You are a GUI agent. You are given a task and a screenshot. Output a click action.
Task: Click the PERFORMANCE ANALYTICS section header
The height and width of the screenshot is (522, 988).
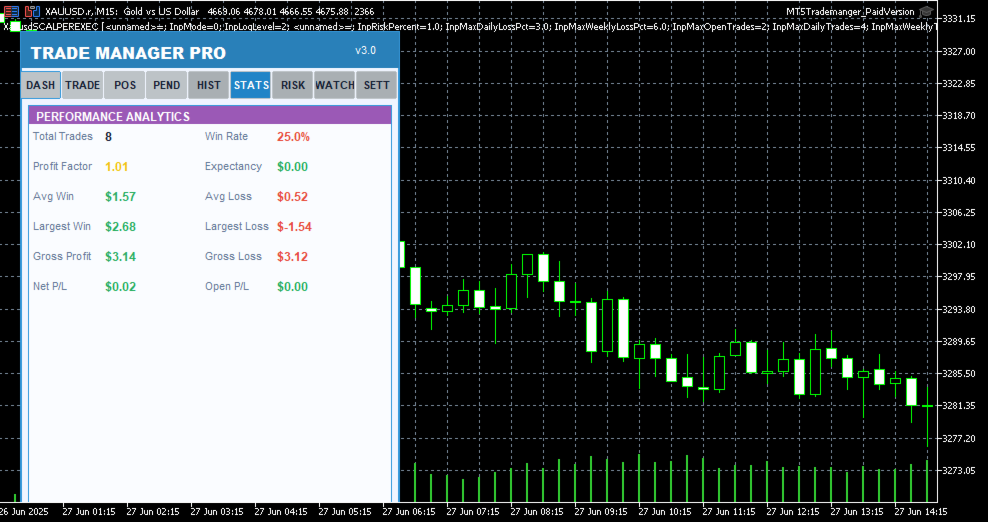click(210, 116)
